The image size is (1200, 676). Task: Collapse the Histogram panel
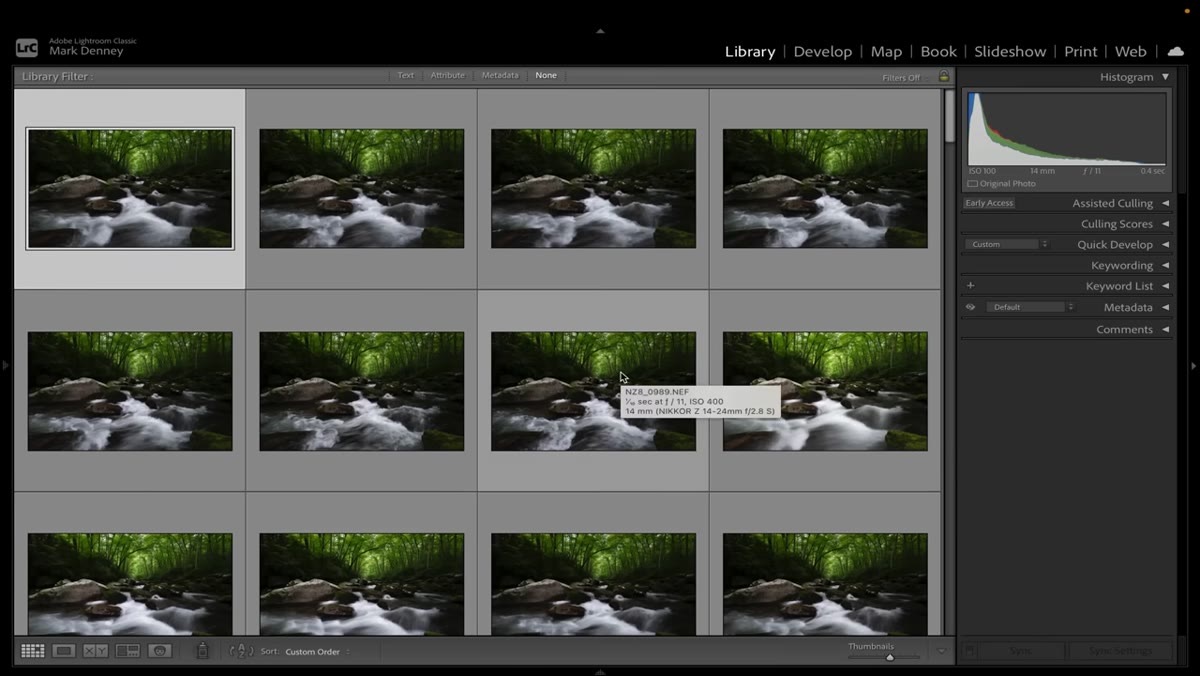coord(1165,77)
